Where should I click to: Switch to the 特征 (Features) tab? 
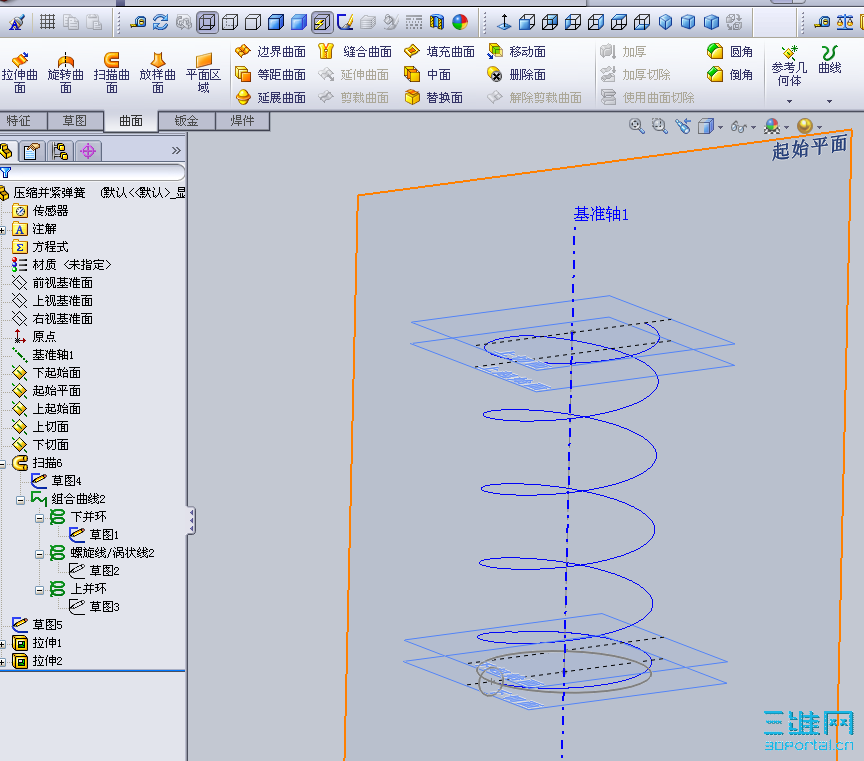(23, 121)
